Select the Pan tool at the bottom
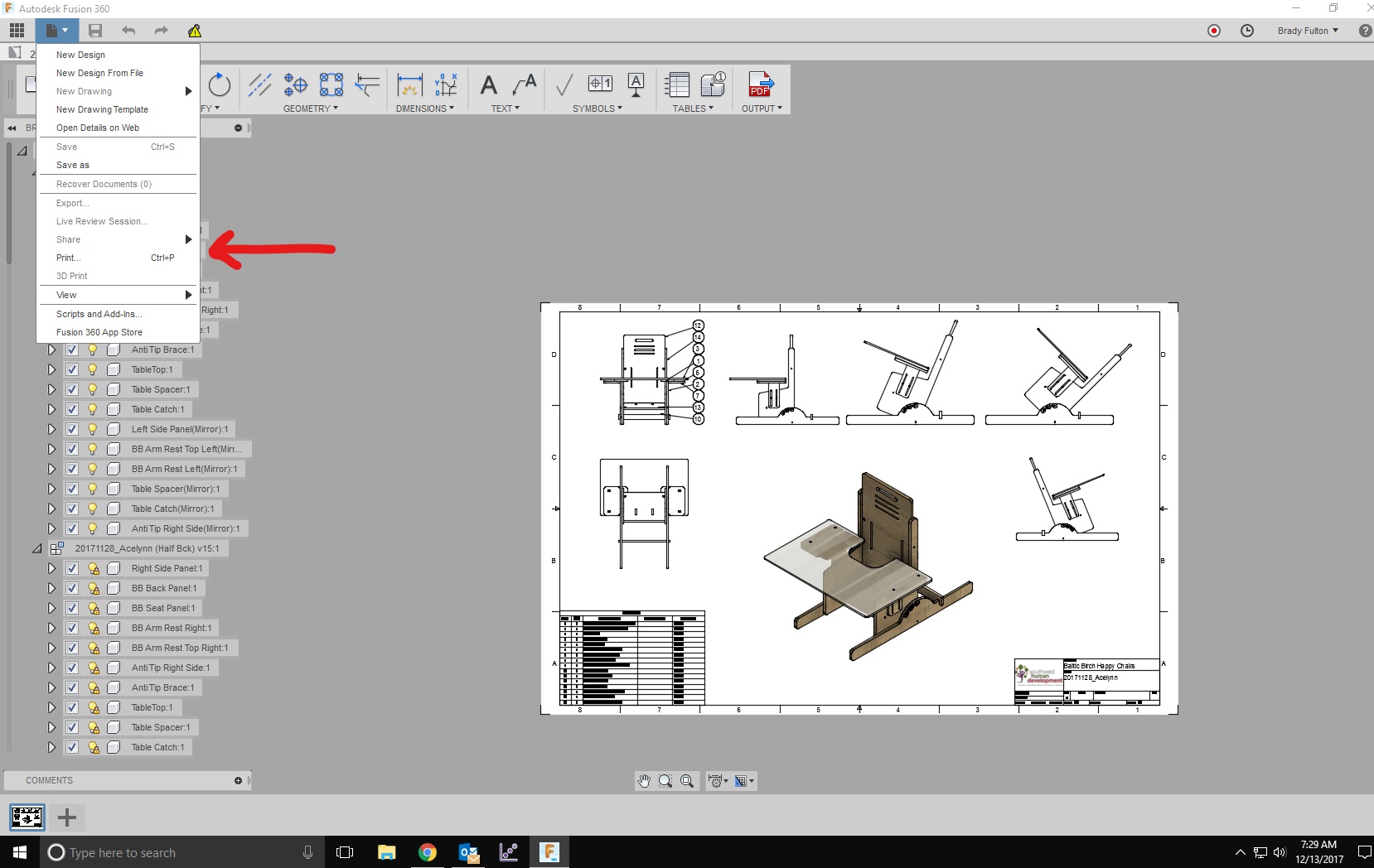Screen dimensions: 1374x868 click(645, 781)
